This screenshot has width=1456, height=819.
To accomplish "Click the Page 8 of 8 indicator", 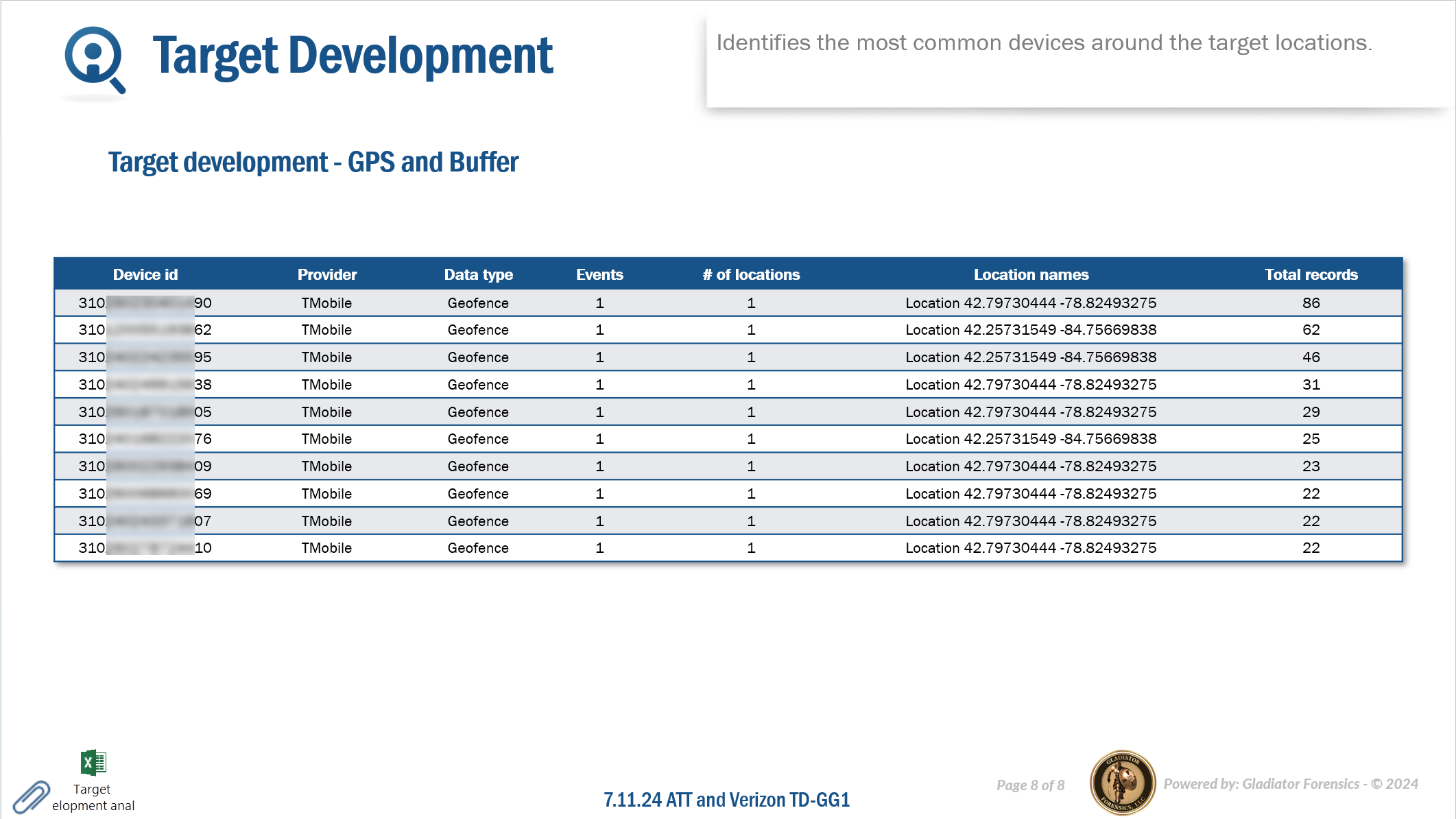I will click(1030, 785).
